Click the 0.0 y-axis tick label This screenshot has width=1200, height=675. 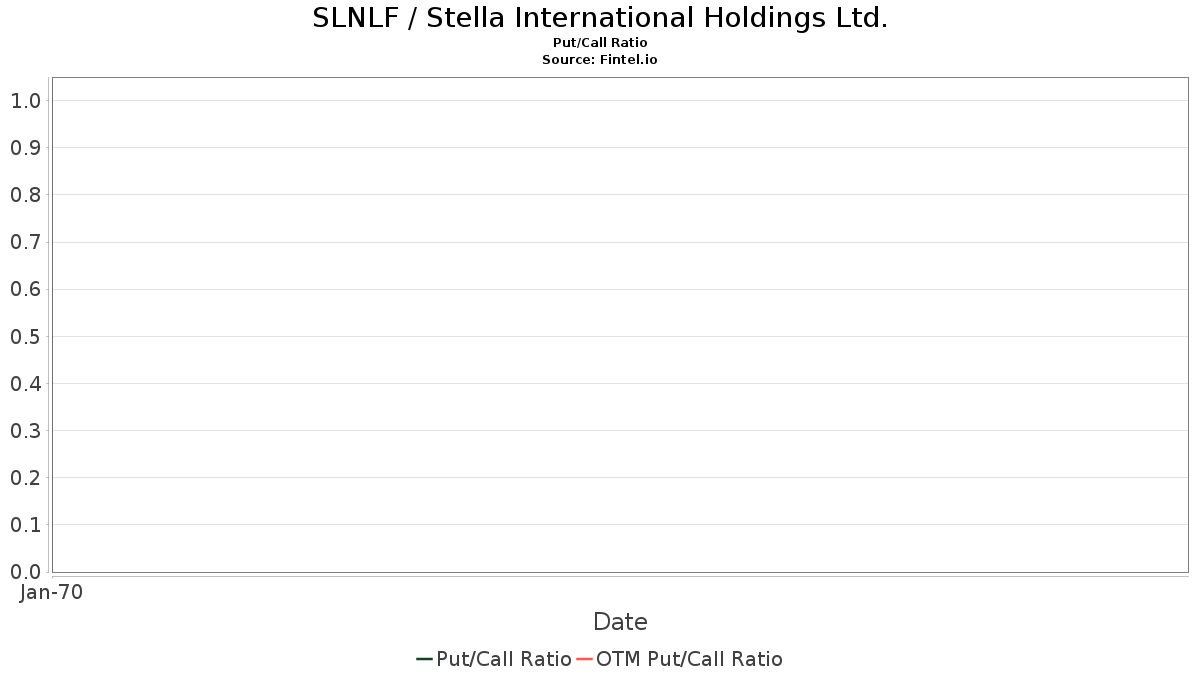(x=25, y=572)
